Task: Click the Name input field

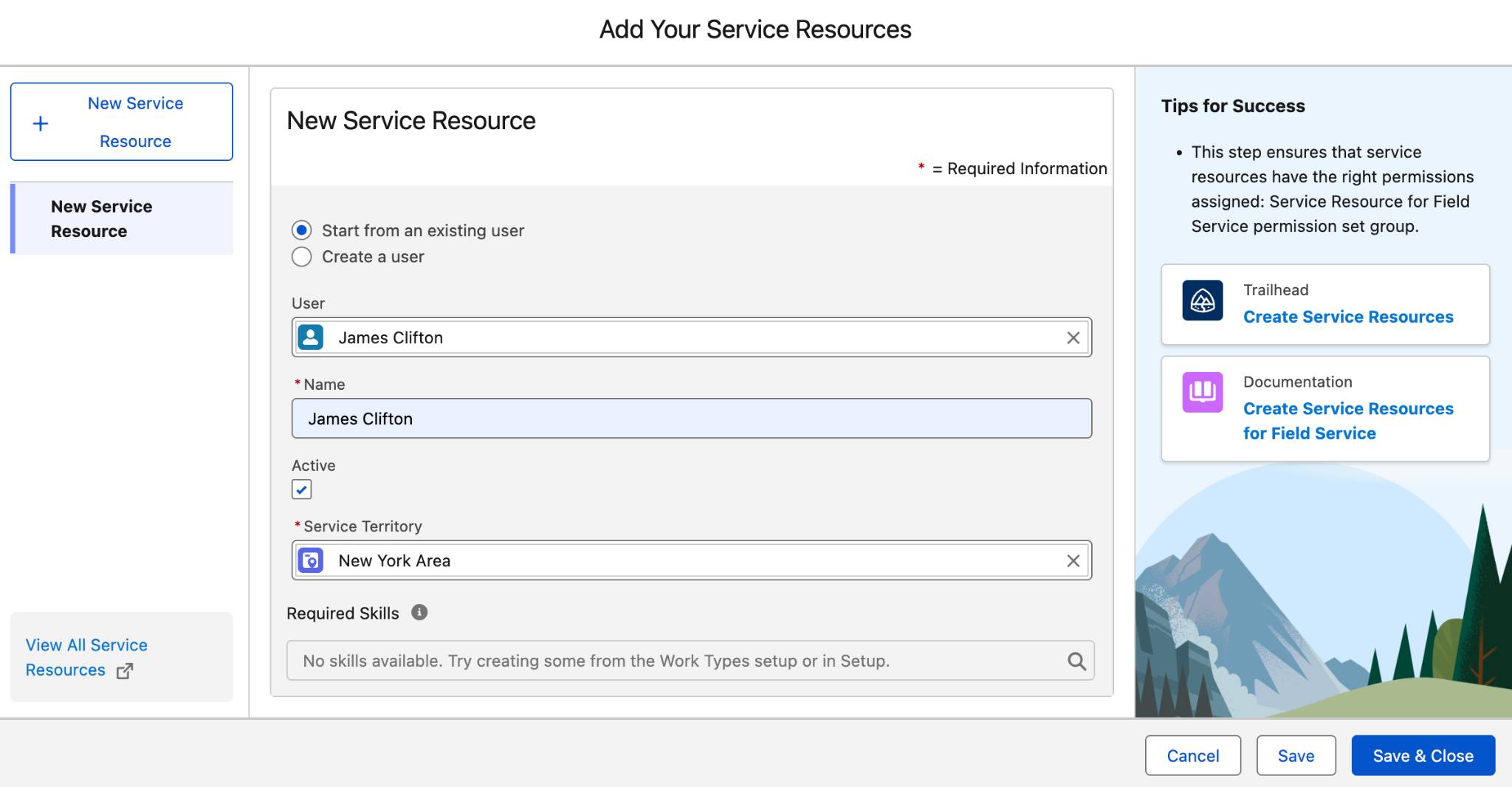Action: [x=692, y=419]
